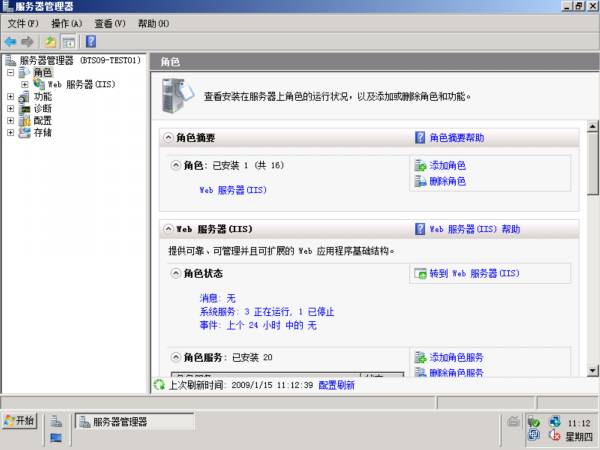Image resolution: width=600 pixels, height=450 pixels.
Task: Click the 删除角色 icon
Action: (x=421, y=181)
